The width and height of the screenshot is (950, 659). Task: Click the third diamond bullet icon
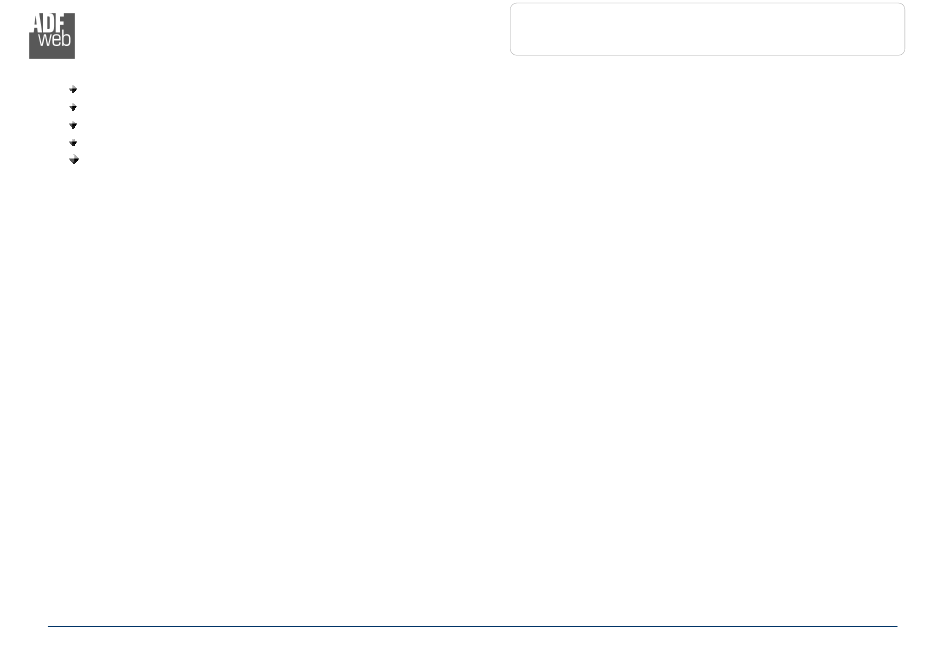[73, 125]
